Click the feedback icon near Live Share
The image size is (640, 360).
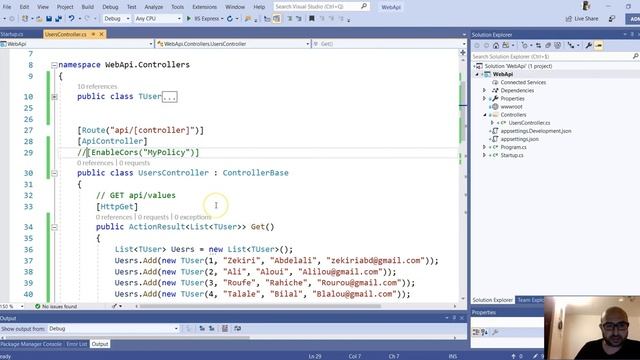[x=611, y=19]
